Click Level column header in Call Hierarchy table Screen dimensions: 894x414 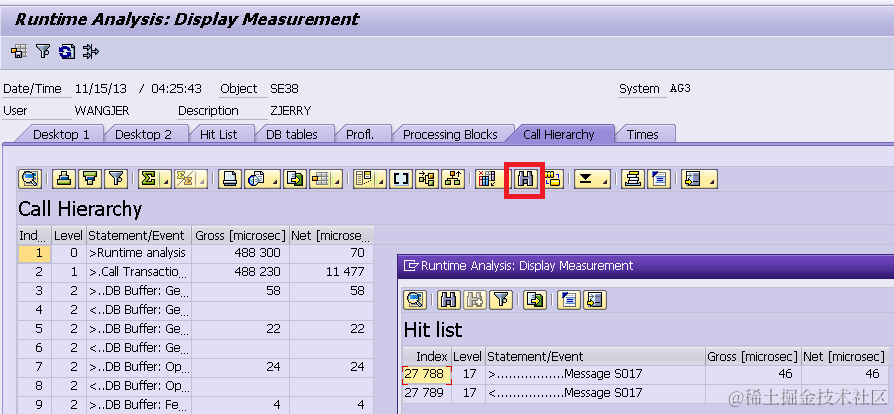tap(68, 236)
